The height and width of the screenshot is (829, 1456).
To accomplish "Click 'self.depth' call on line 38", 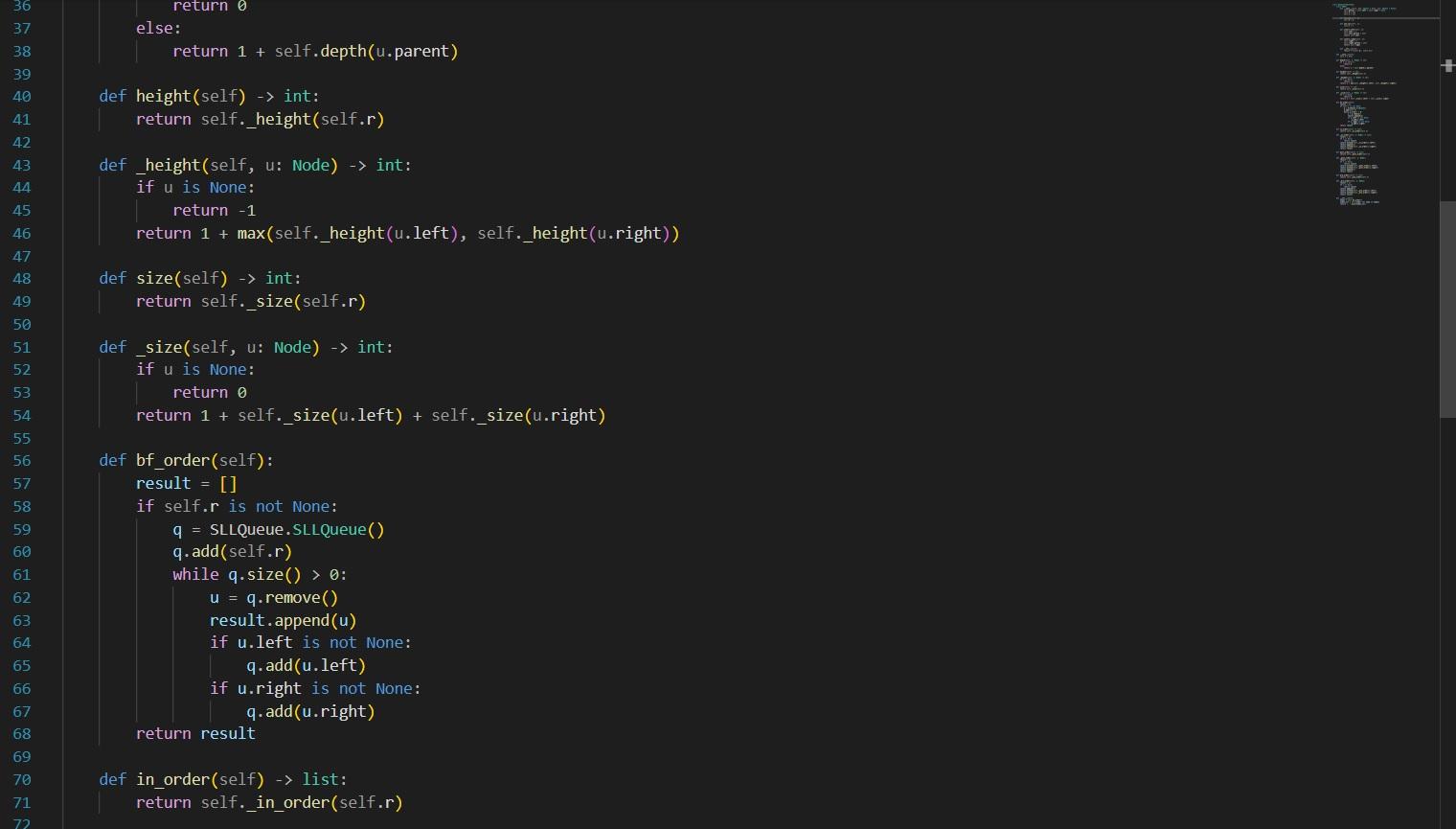I will point(321,51).
